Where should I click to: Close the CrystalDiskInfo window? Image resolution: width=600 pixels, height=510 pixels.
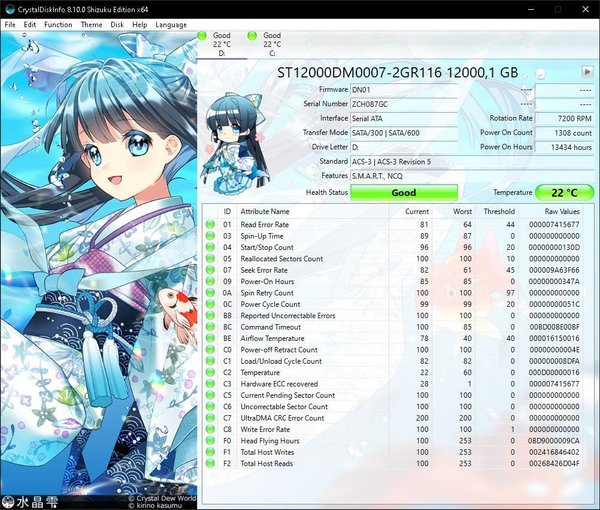coord(585,9)
